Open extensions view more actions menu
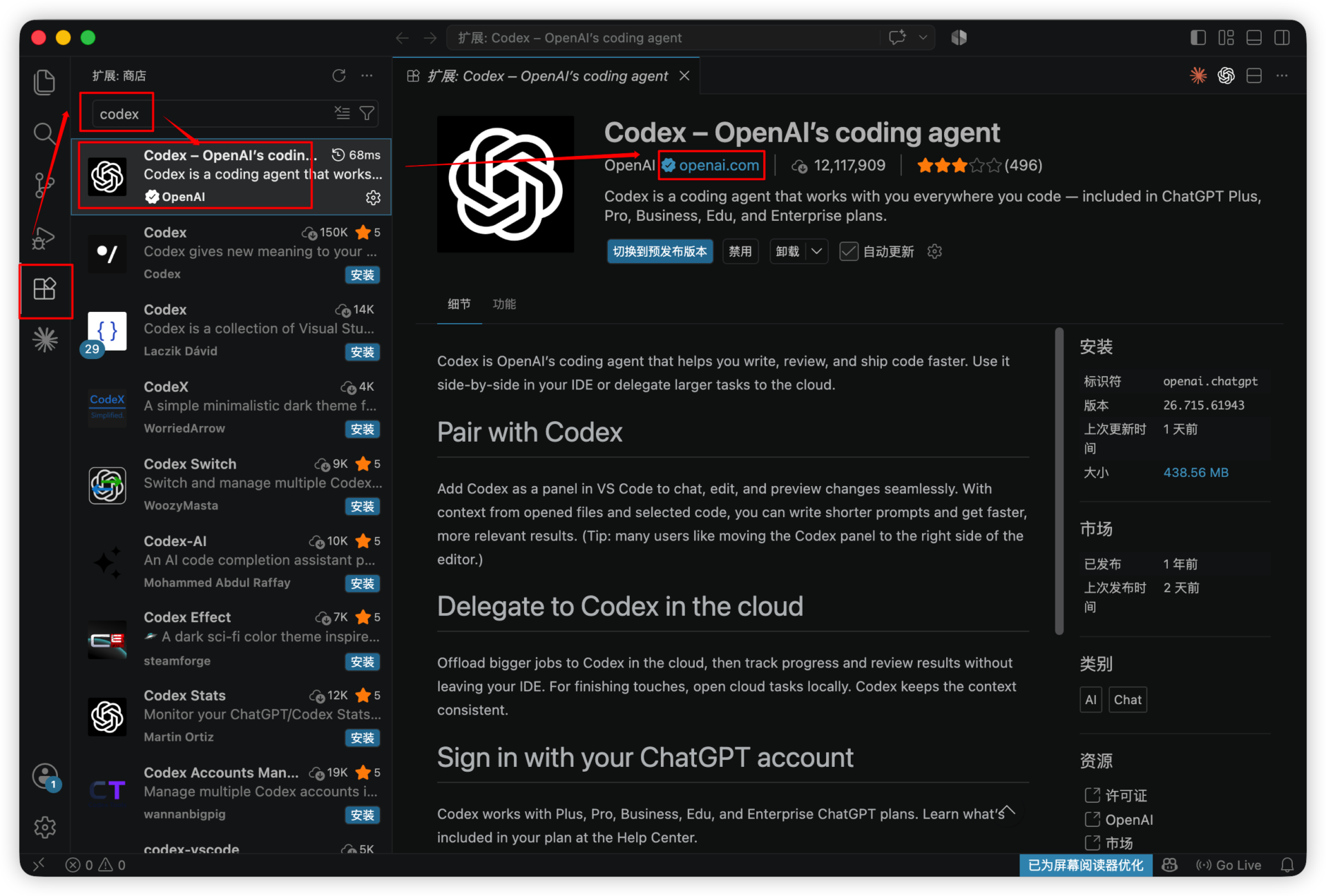 (x=367, y=75)
